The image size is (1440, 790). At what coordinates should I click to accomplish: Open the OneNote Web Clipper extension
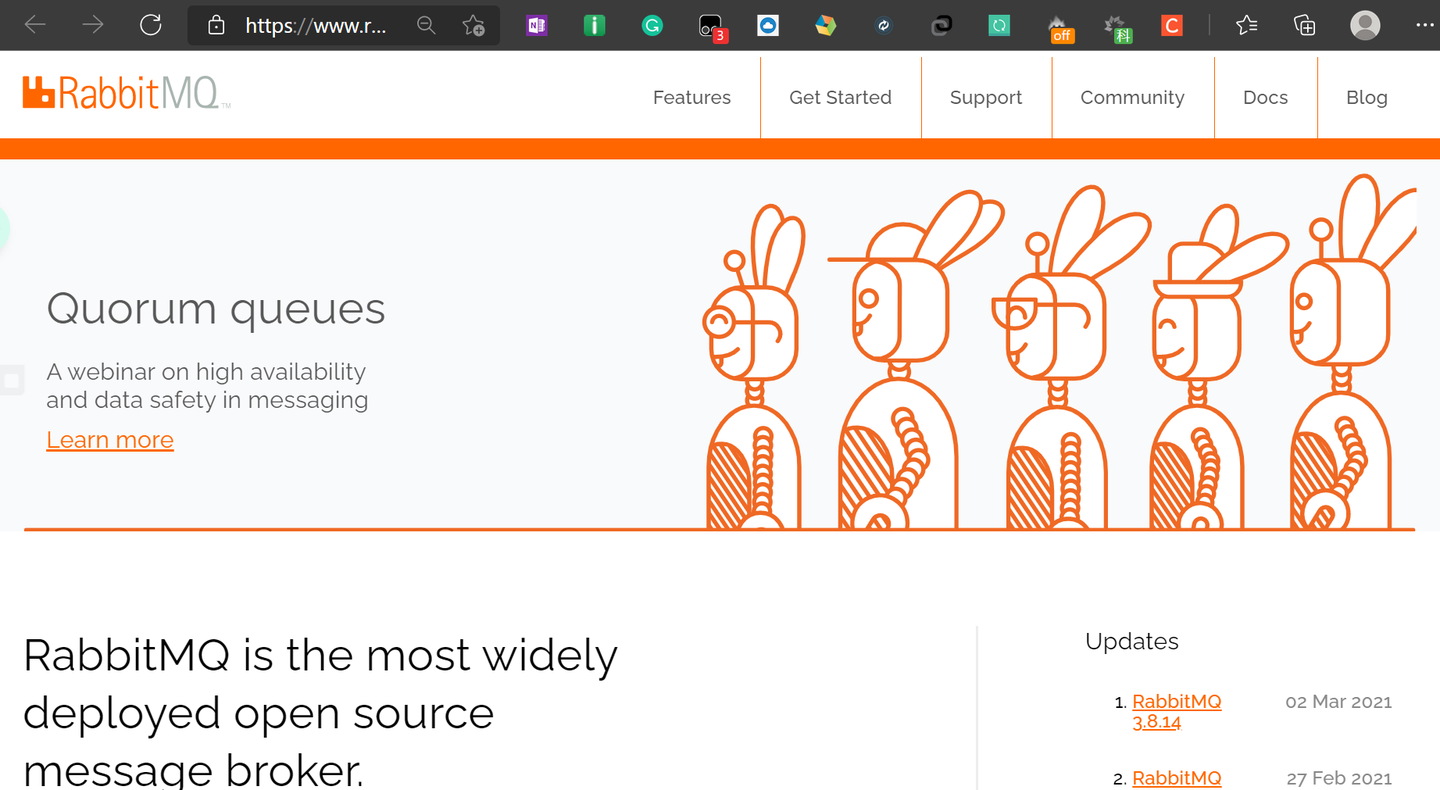[x=536, y=25]
